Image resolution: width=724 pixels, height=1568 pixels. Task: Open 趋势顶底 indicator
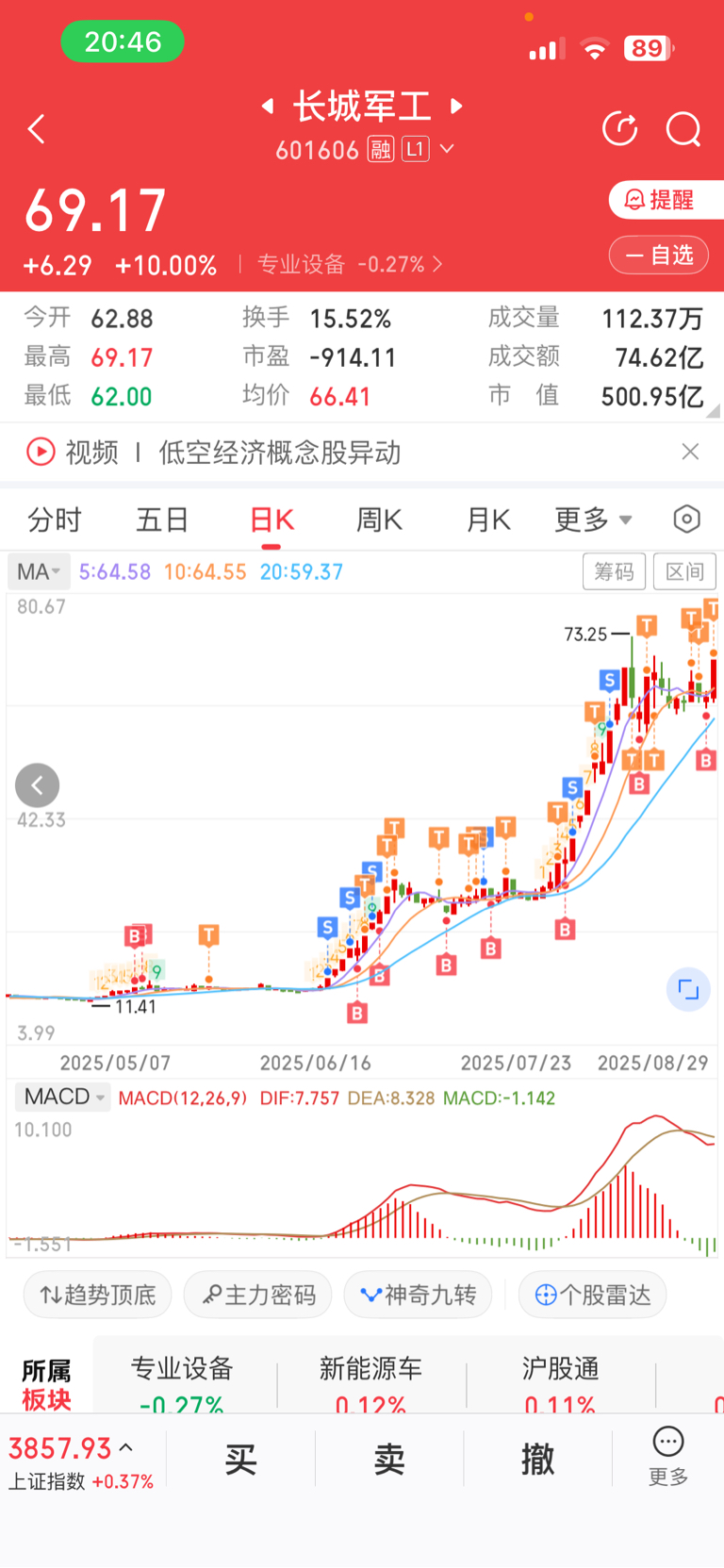click(98, 1296)
